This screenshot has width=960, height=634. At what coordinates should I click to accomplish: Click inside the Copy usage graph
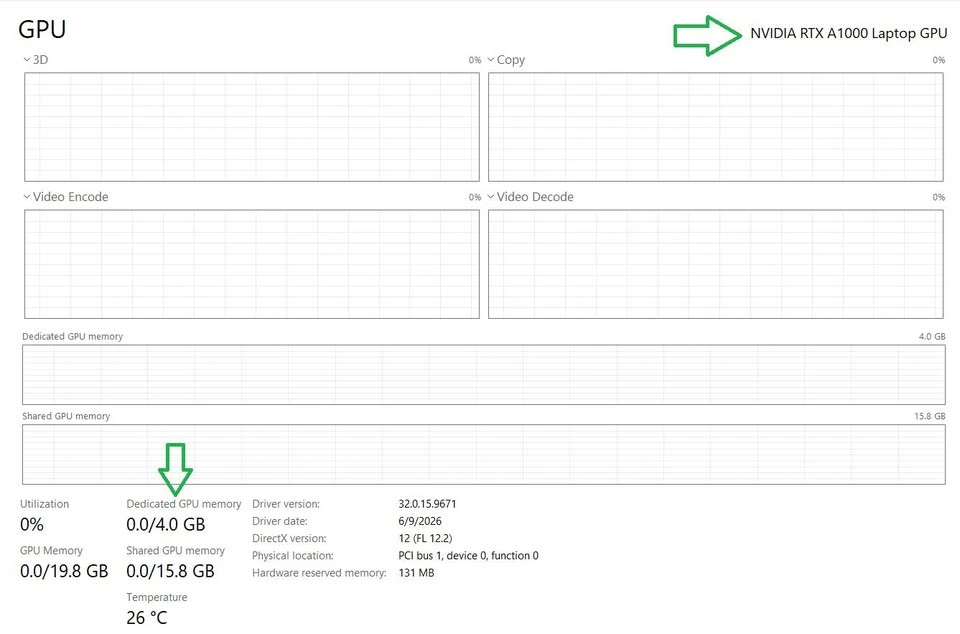[716, 127]
